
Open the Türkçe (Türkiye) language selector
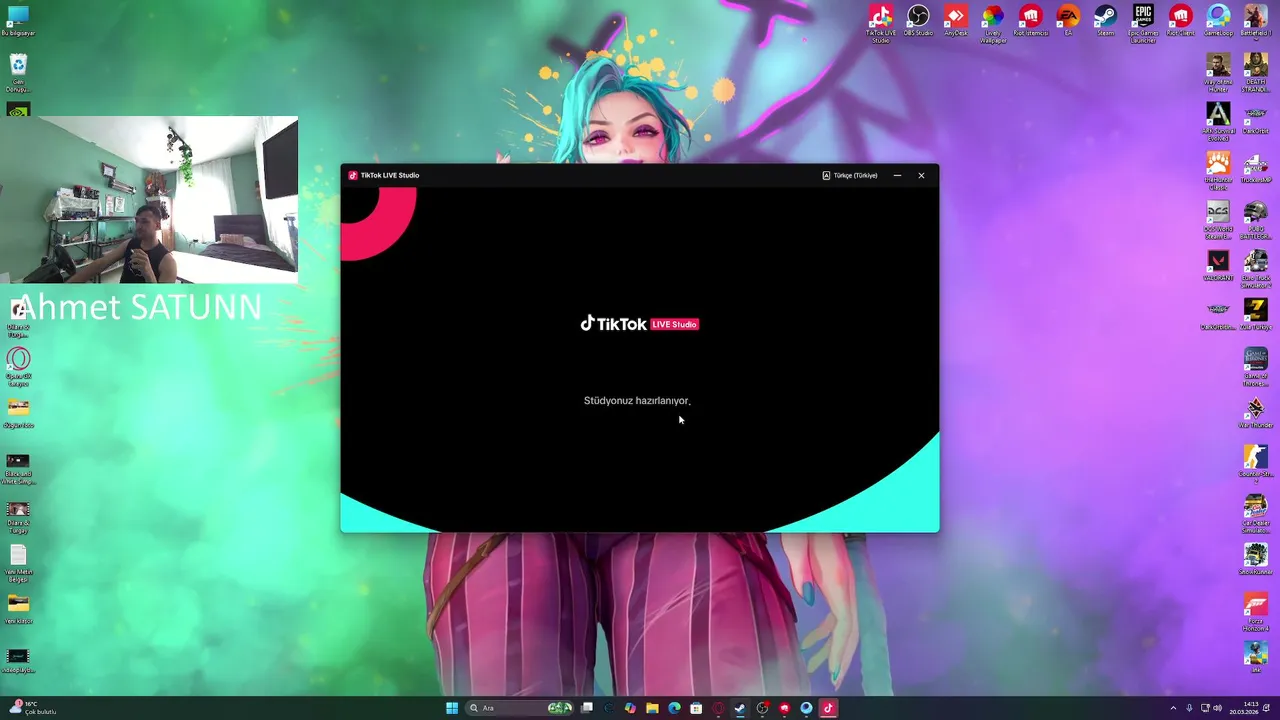click(849, 175)
